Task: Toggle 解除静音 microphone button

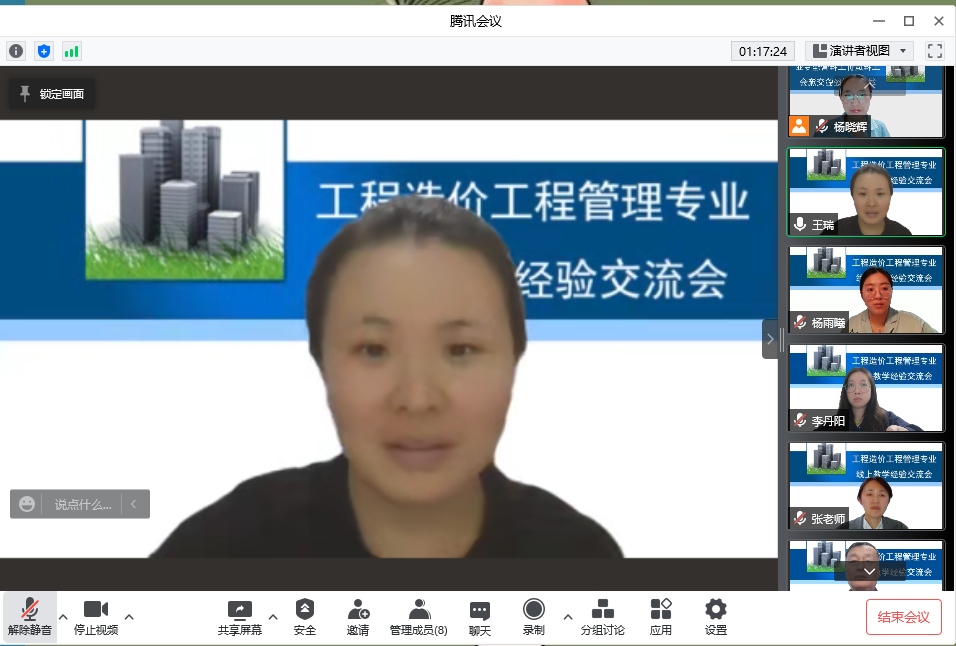Action: click(x=30, y=616)
